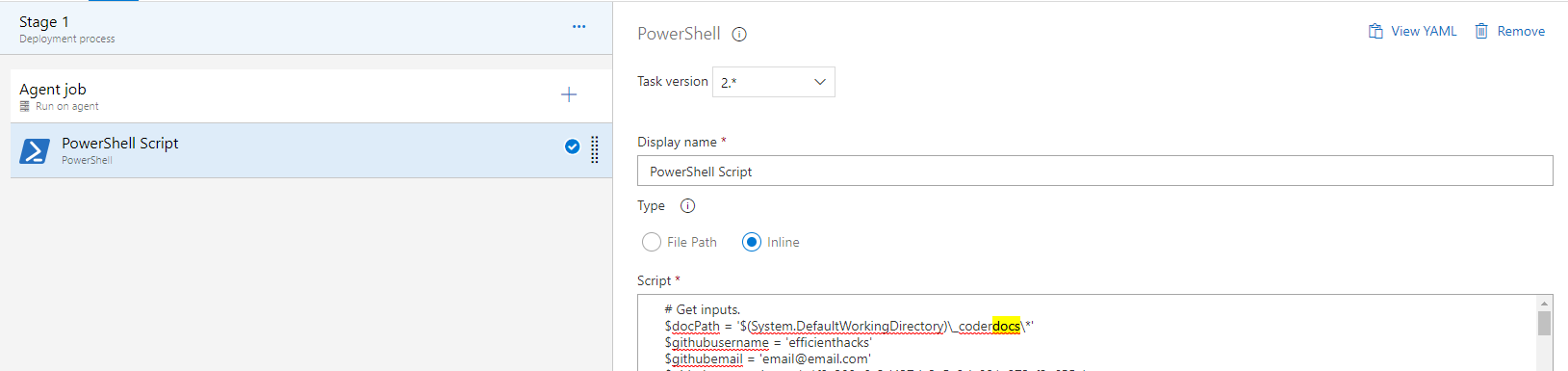Click the Display name input field

(x=1094, y=171)
